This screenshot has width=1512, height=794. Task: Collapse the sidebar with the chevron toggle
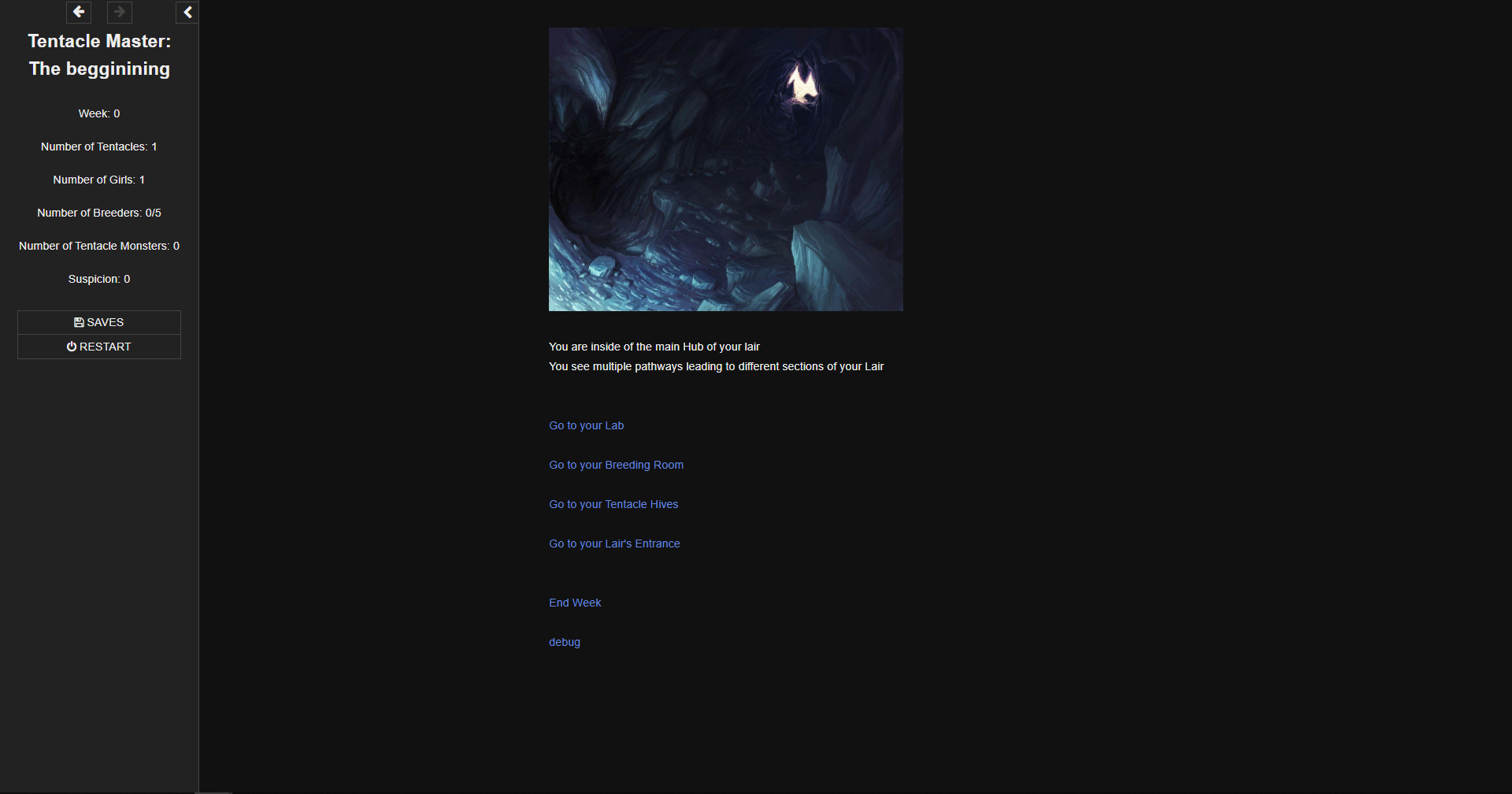[187, 12]
